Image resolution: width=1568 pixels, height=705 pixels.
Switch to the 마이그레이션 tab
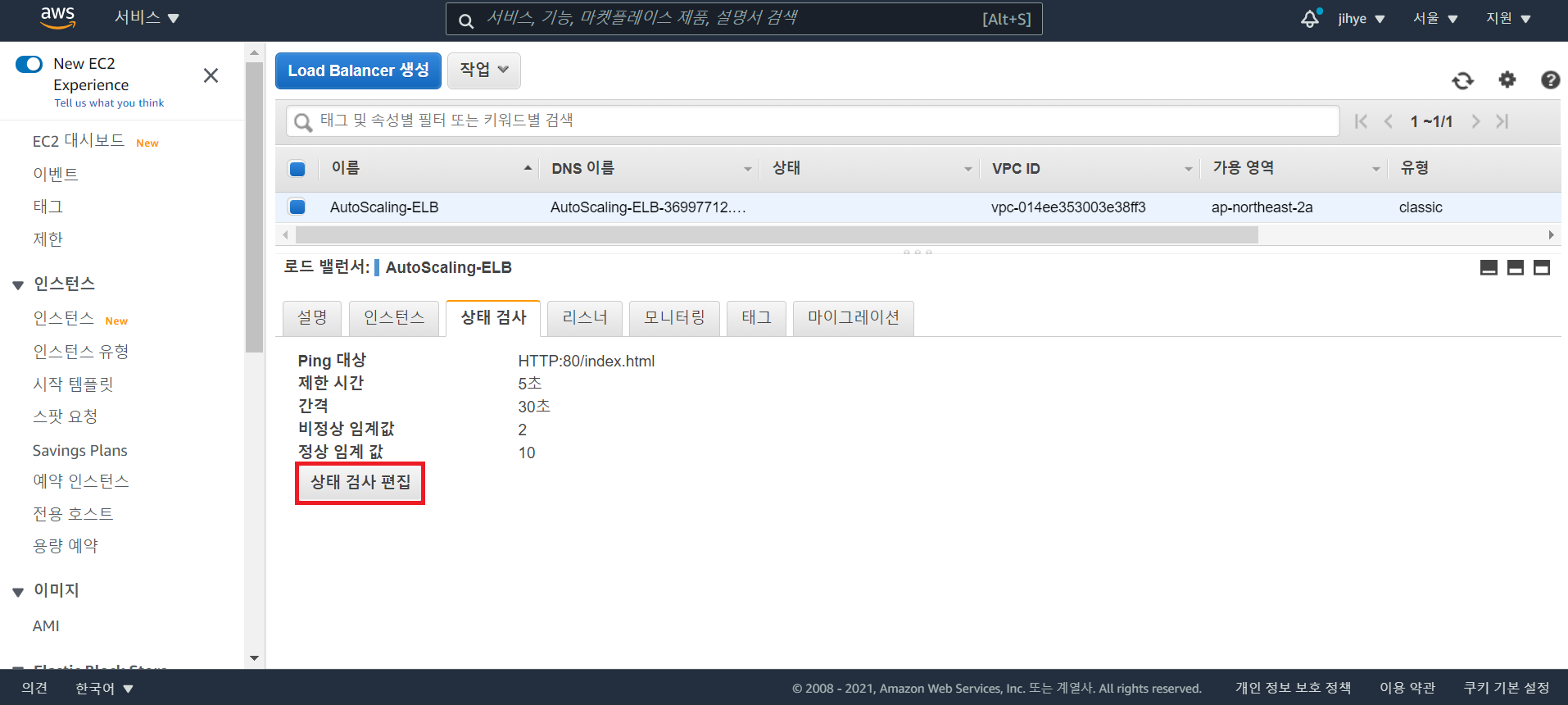point(854,318)
